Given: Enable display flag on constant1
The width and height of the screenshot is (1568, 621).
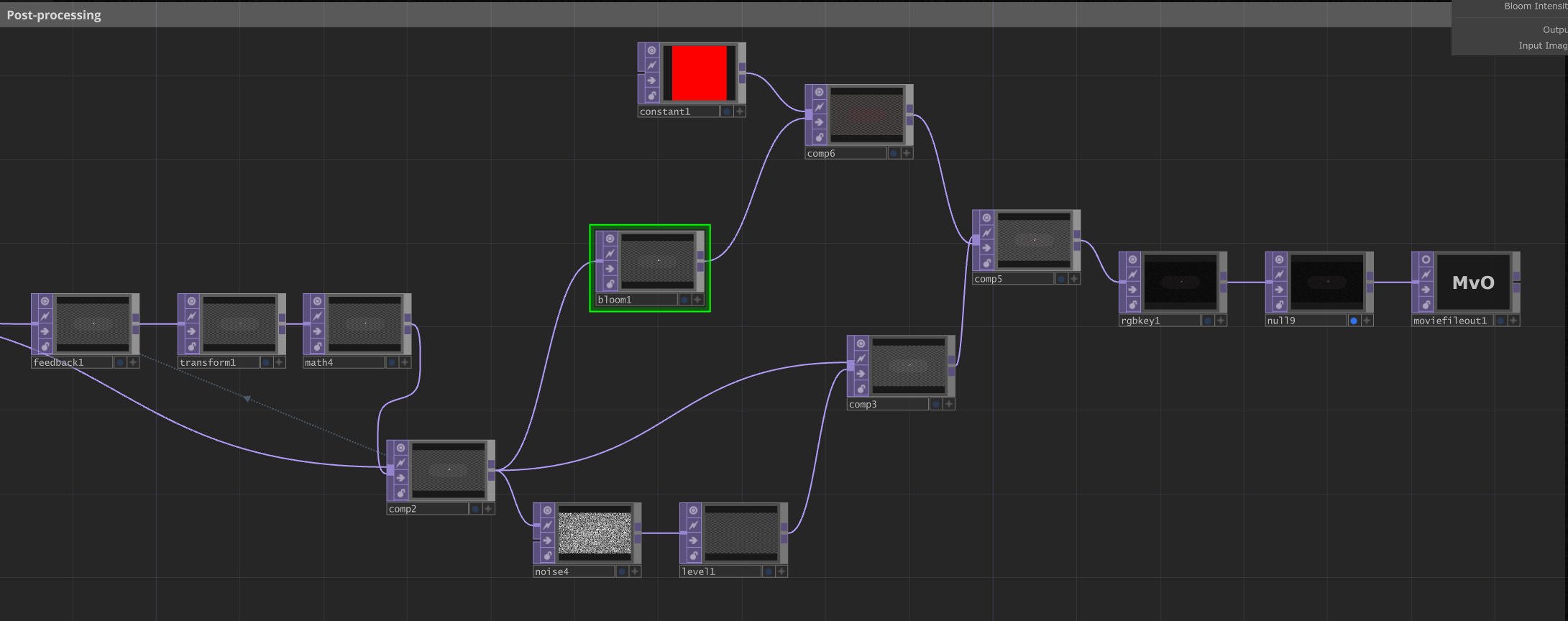Looking at the screenshot, I should (727, 111).
